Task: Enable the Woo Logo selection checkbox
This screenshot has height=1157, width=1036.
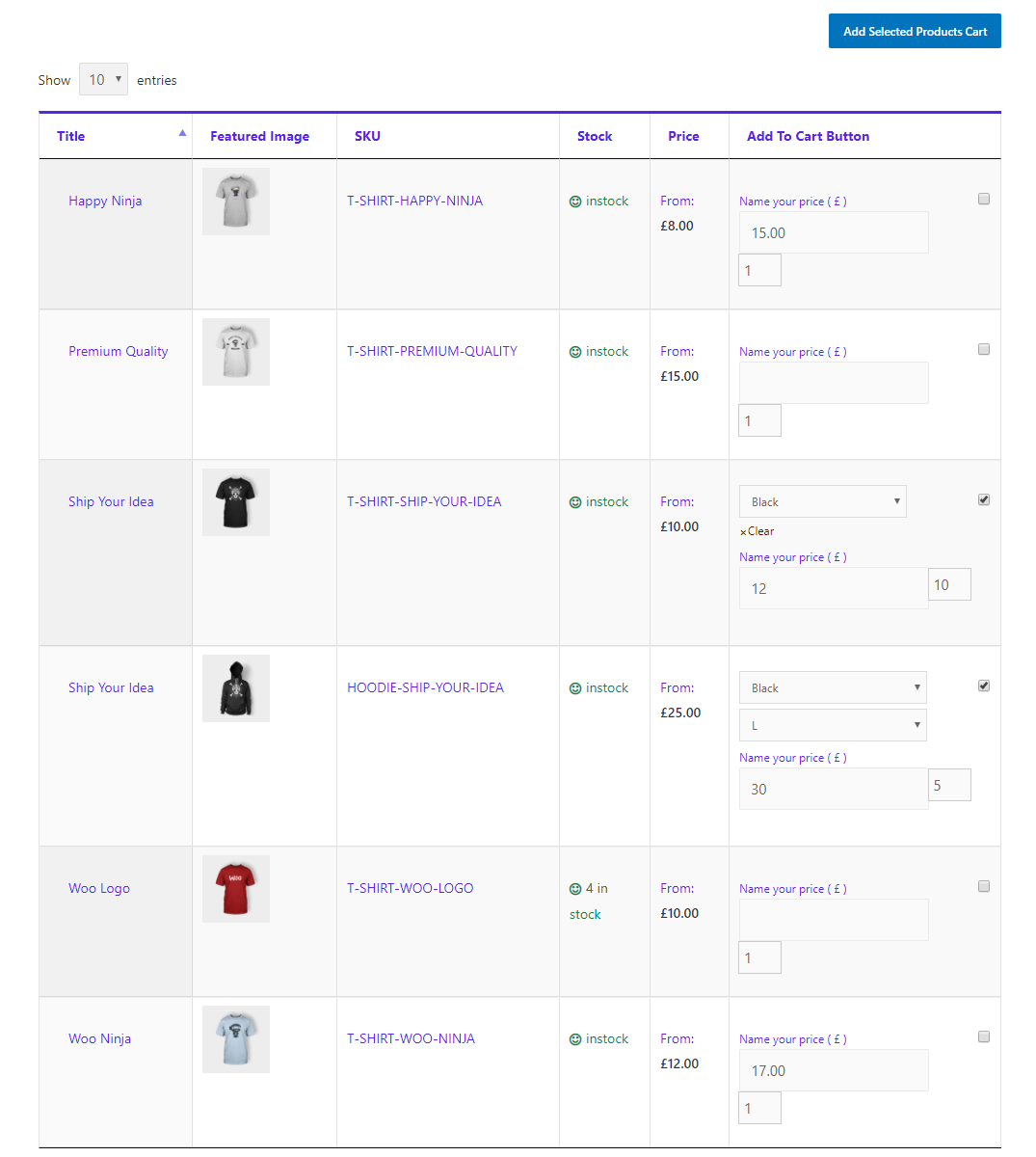Action: coord(984,886)
